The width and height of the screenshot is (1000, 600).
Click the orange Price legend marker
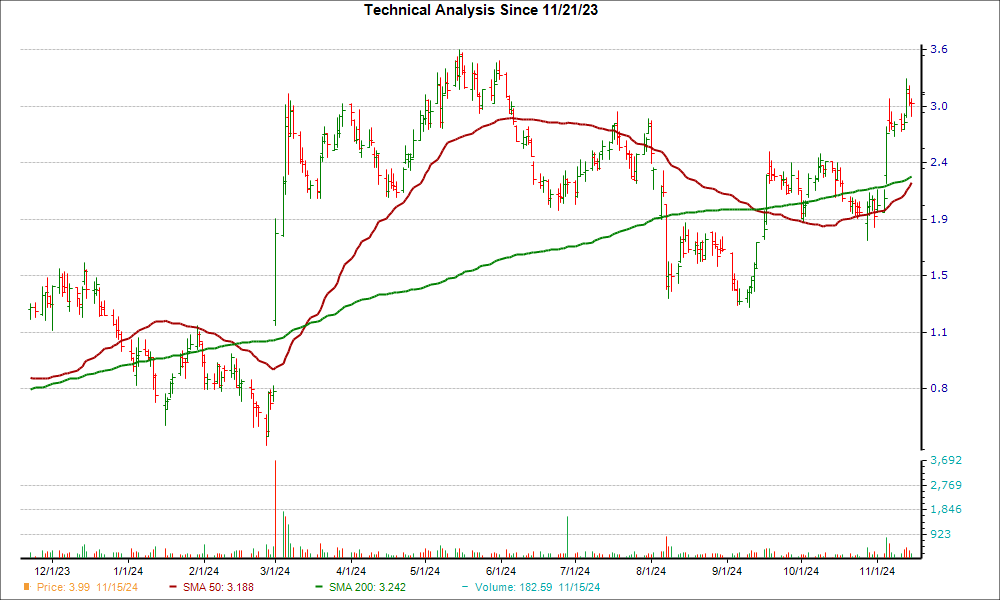coord(27,587)
